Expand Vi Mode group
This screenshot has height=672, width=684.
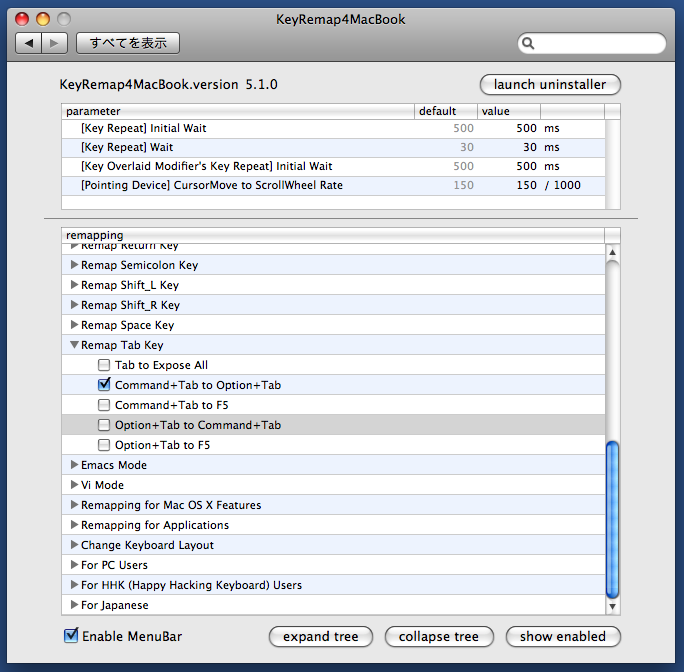74,485
